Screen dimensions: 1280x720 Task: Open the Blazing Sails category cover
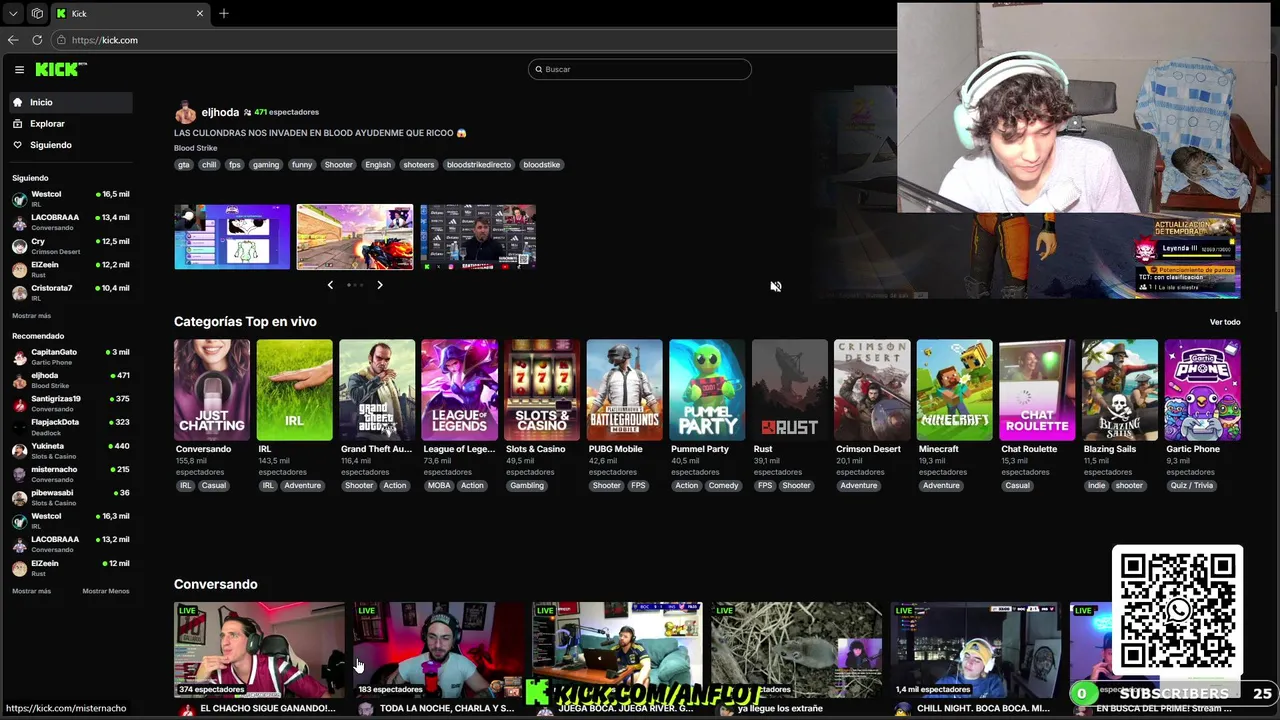[1120, 390]
